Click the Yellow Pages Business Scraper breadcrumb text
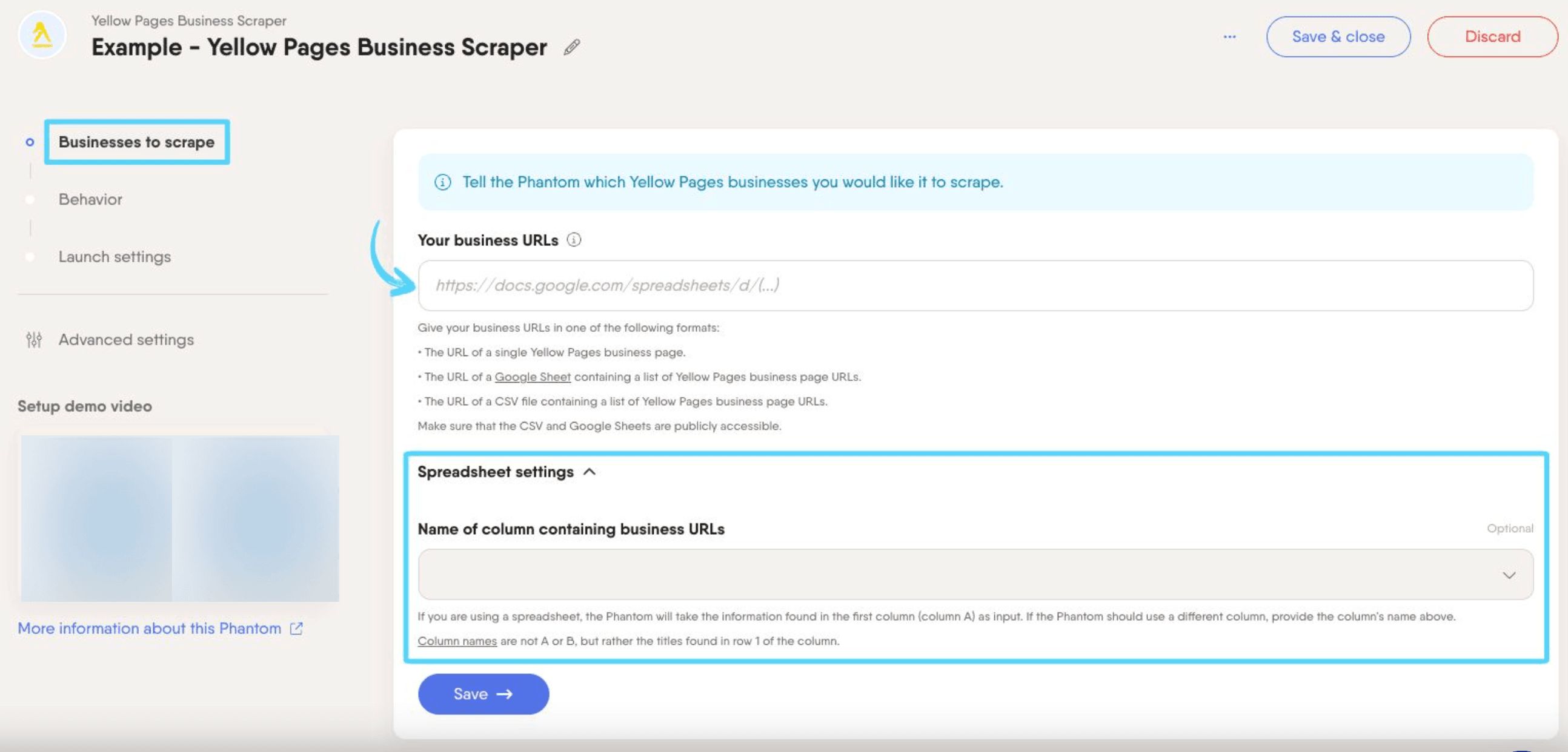The width and height of the screenshot is (1568, 752). point(188,21)
